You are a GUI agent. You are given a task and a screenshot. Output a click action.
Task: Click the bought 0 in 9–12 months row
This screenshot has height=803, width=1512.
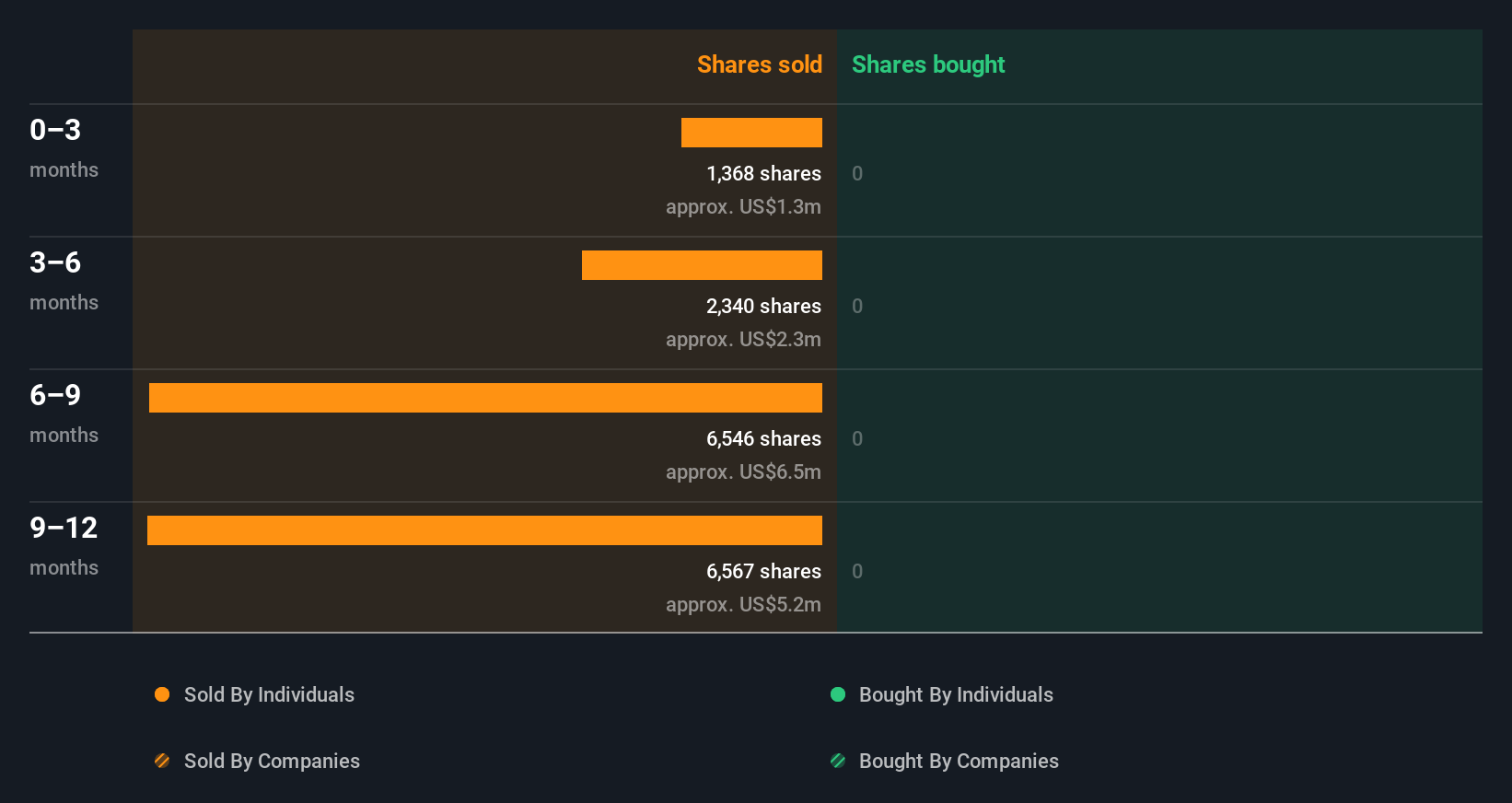coord(857,571)
